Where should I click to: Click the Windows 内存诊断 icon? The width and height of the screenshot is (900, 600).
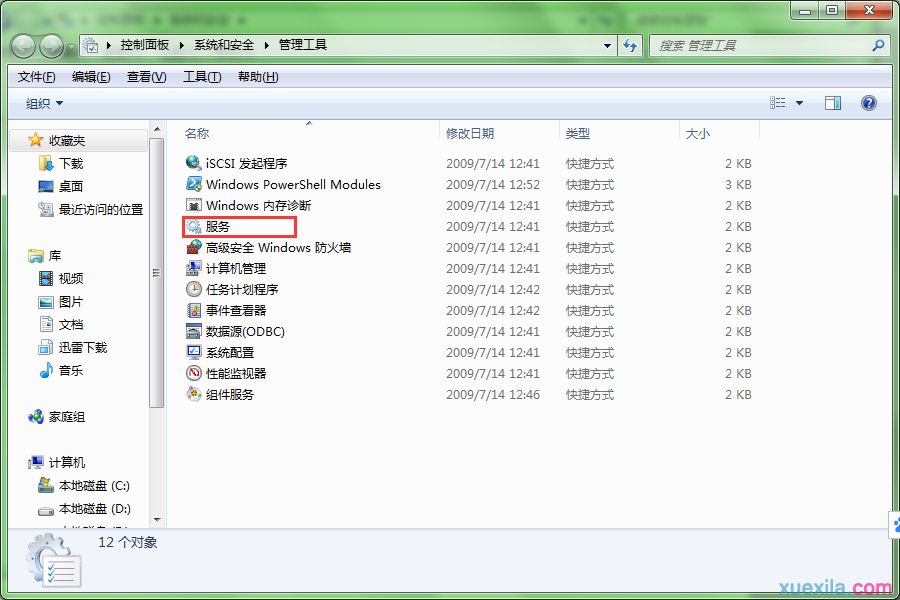click(193, 205)
